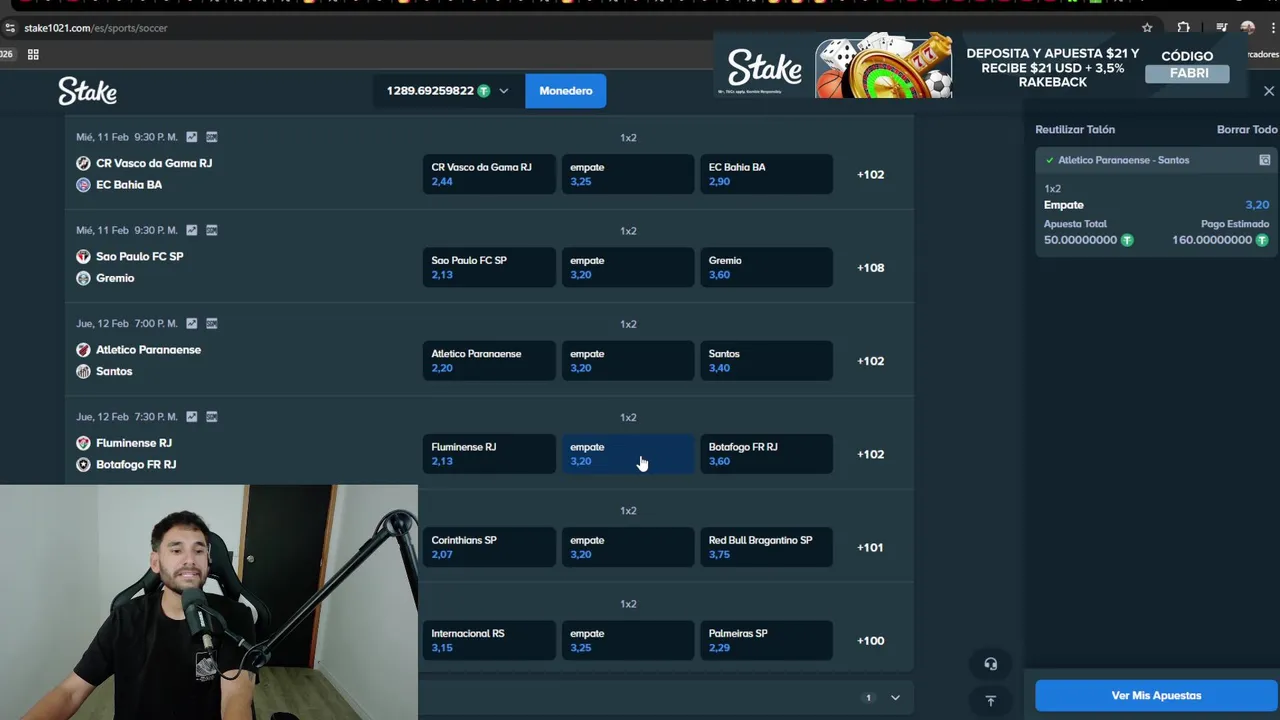The image size is (1280, 720).
Task: Click stats icon for Atletico Paranaense vs Santos
Action: [192, 323]
